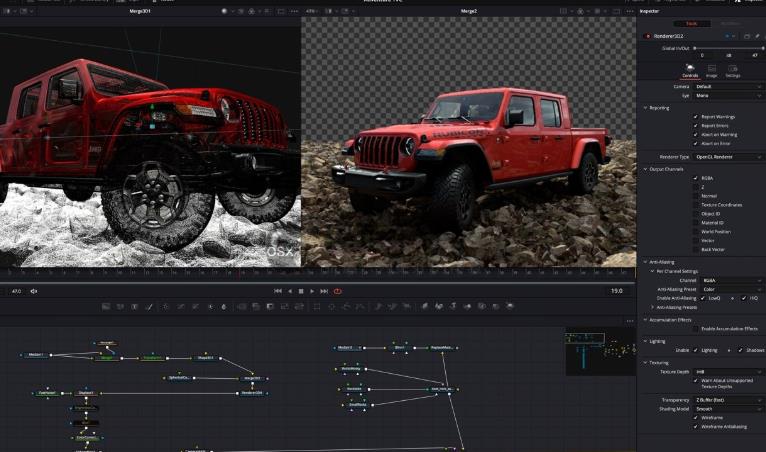Add a Shape3D node from the toolbar
766x452 pixels.
(439, 306)
